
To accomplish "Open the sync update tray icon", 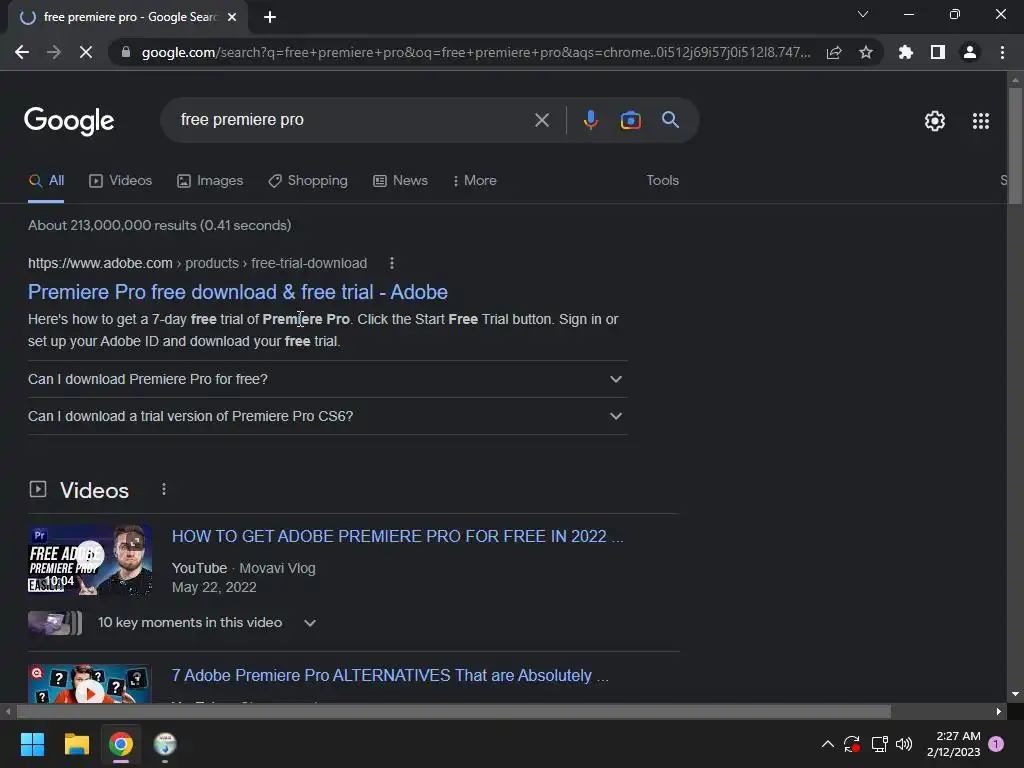I will pos(852,744).
